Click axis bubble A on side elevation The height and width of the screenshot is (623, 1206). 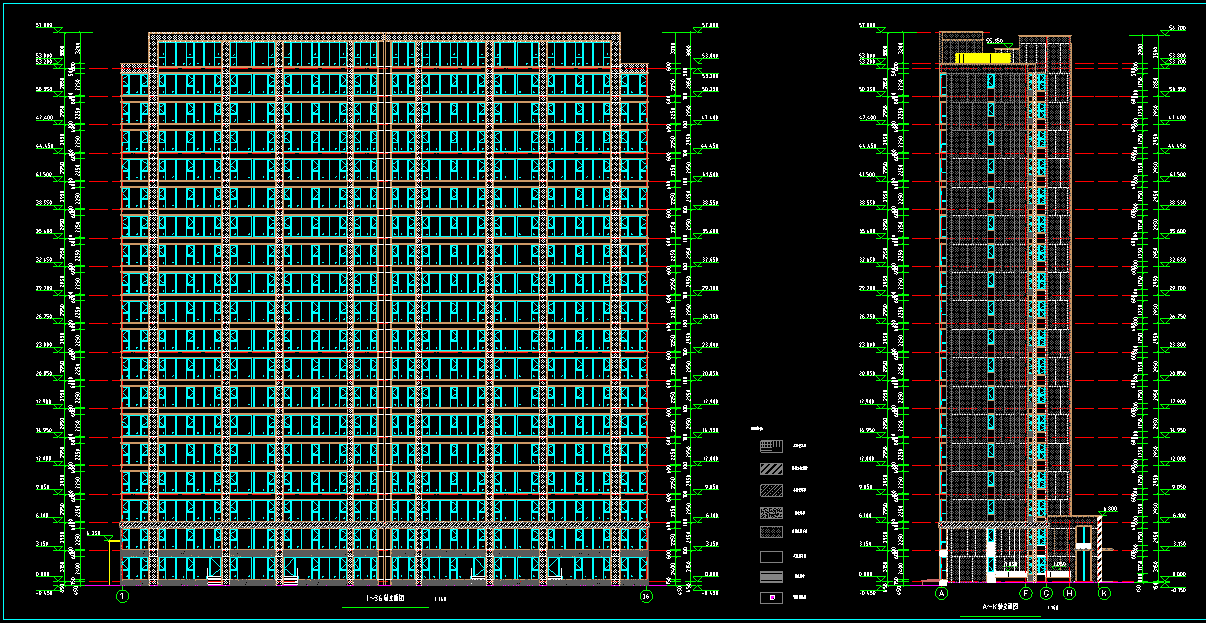point(941,593)
